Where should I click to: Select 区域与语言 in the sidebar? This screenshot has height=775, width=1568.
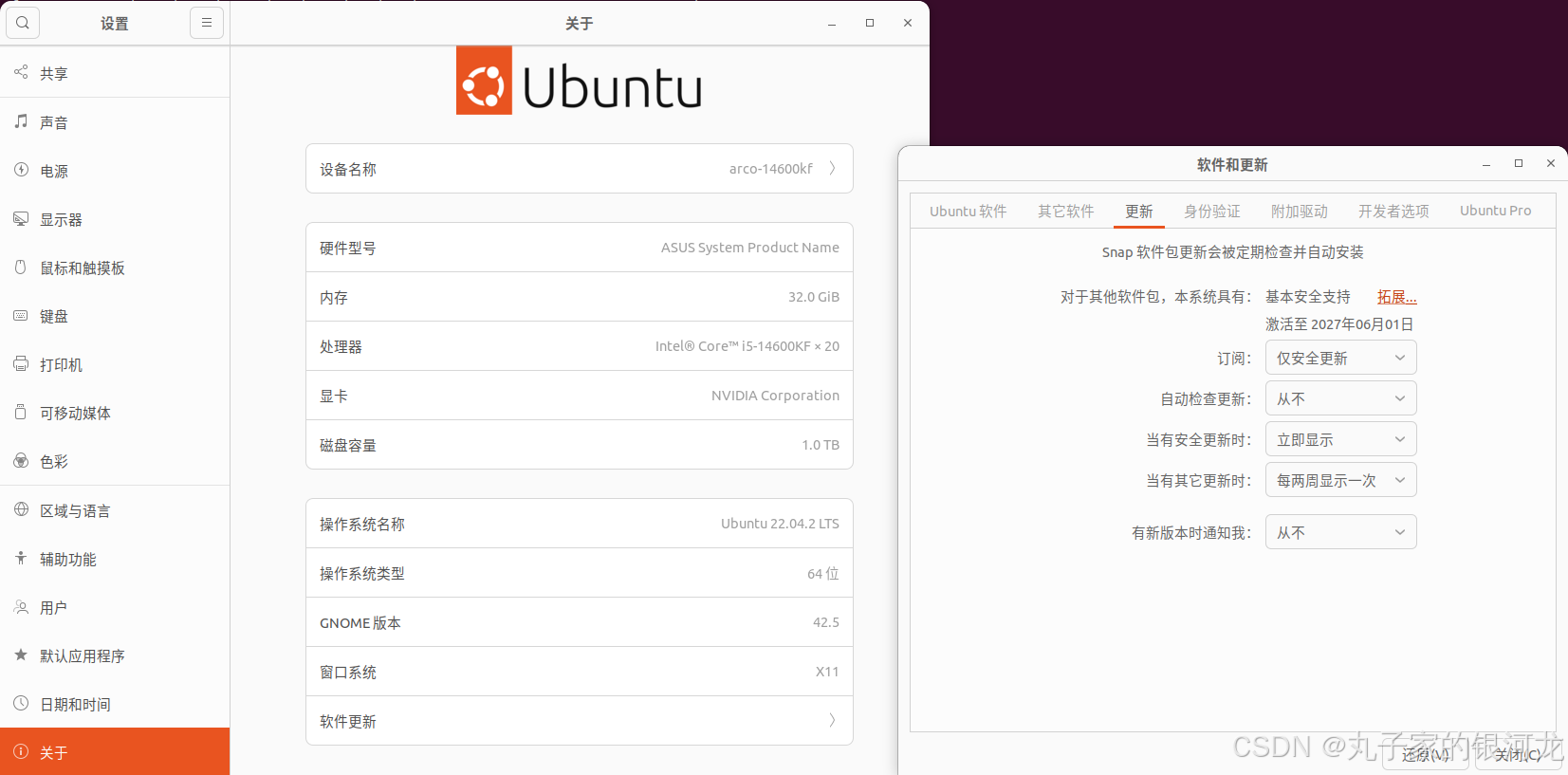115,510
